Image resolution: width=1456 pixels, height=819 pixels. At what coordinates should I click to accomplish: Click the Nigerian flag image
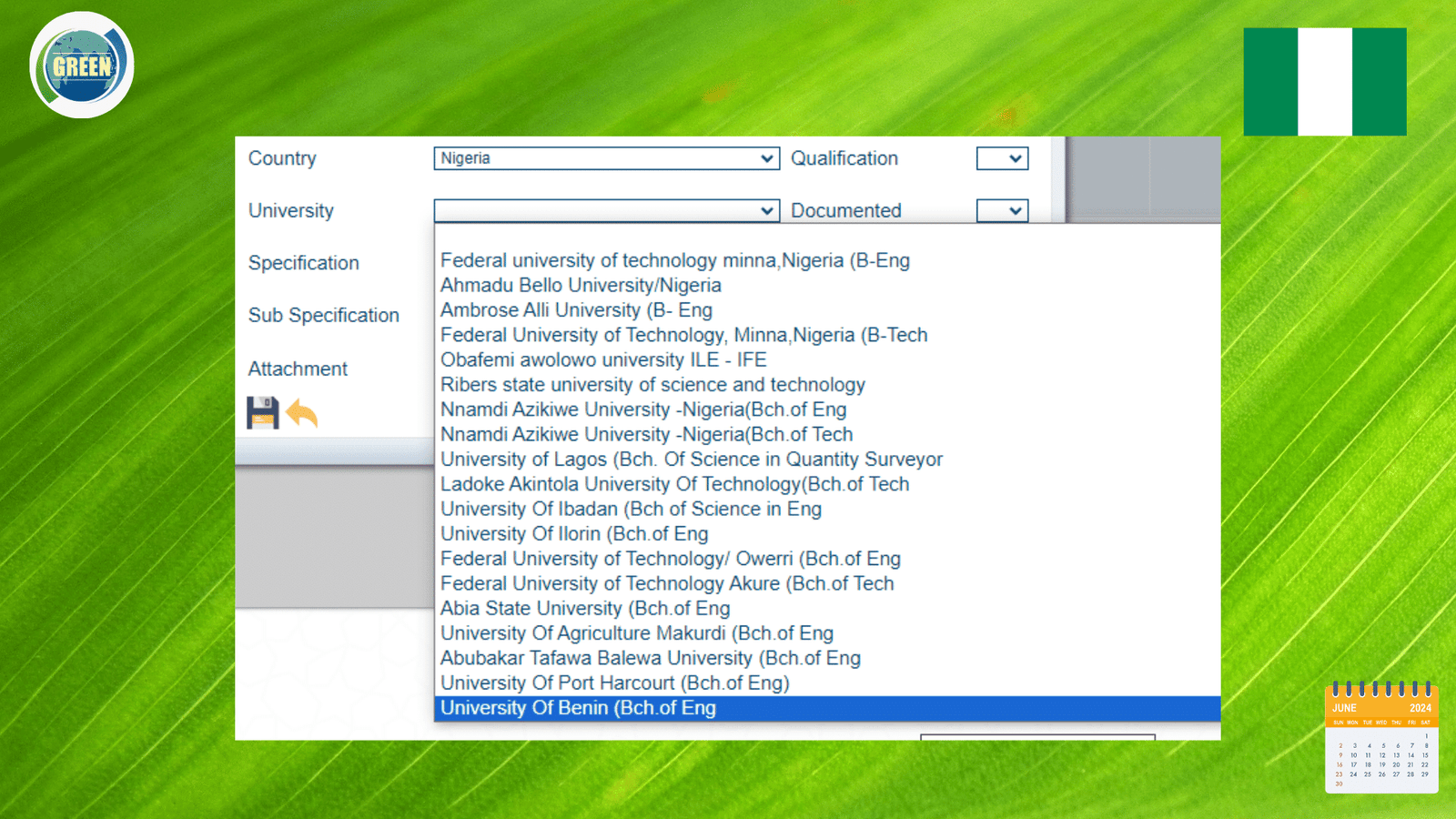(x=1324, y=82)
